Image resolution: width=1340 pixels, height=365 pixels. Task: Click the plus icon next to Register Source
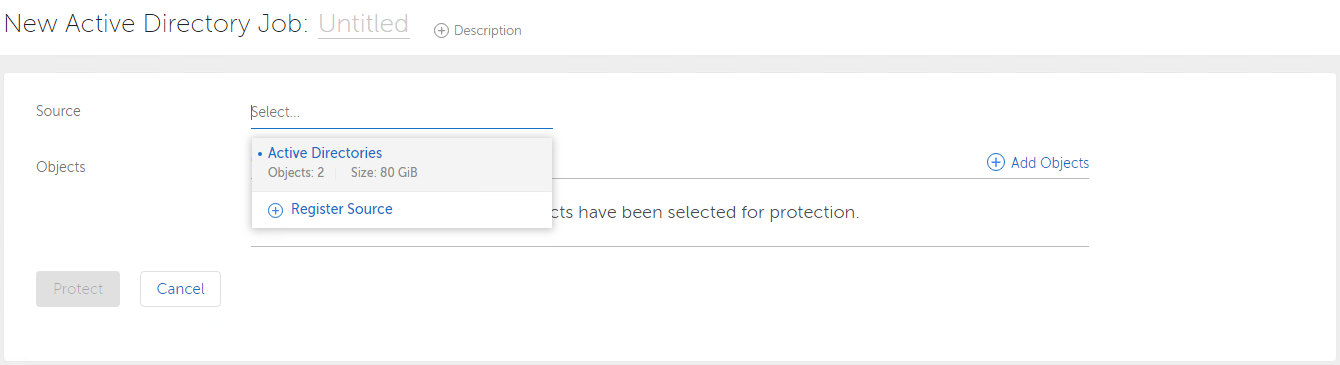pyautogui.click(x=276, y=210)
